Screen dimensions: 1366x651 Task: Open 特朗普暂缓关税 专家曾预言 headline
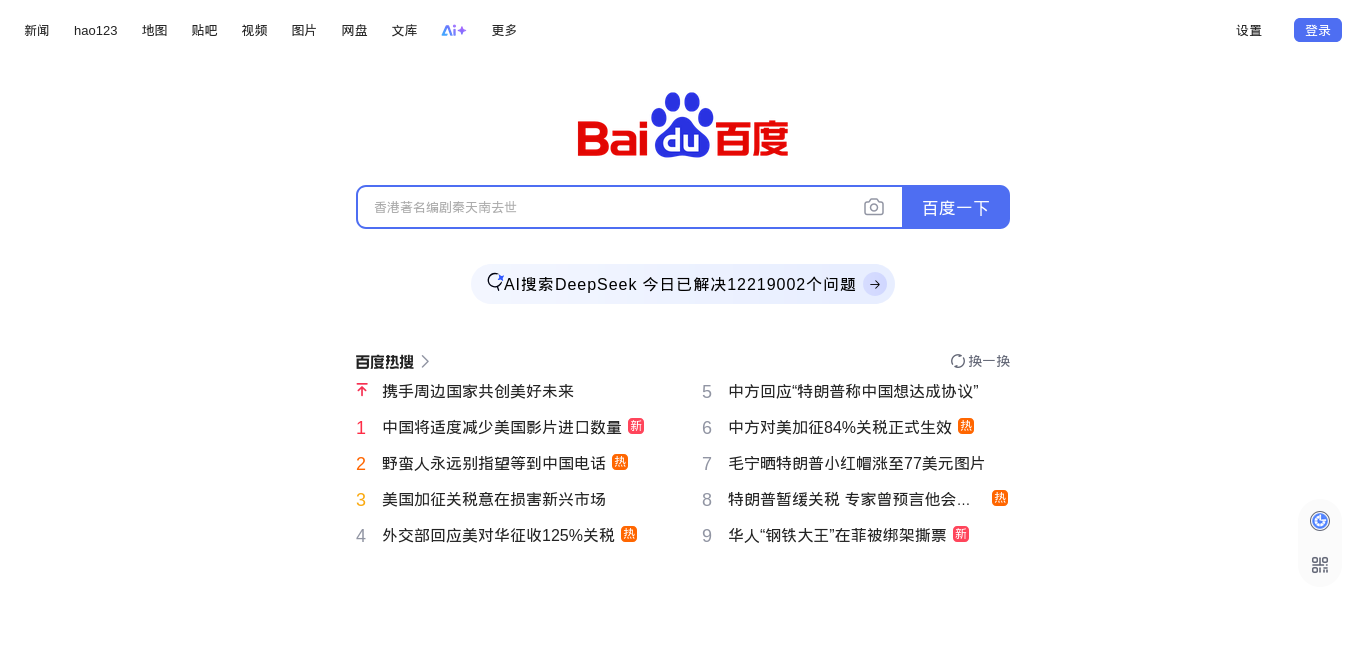coord(849,499)
